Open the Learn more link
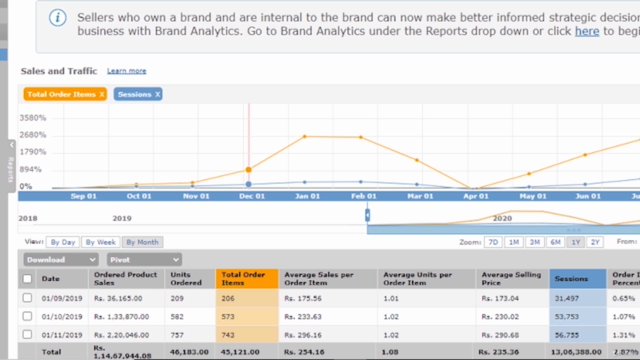640x360 pixels. [x=127, y=71]
